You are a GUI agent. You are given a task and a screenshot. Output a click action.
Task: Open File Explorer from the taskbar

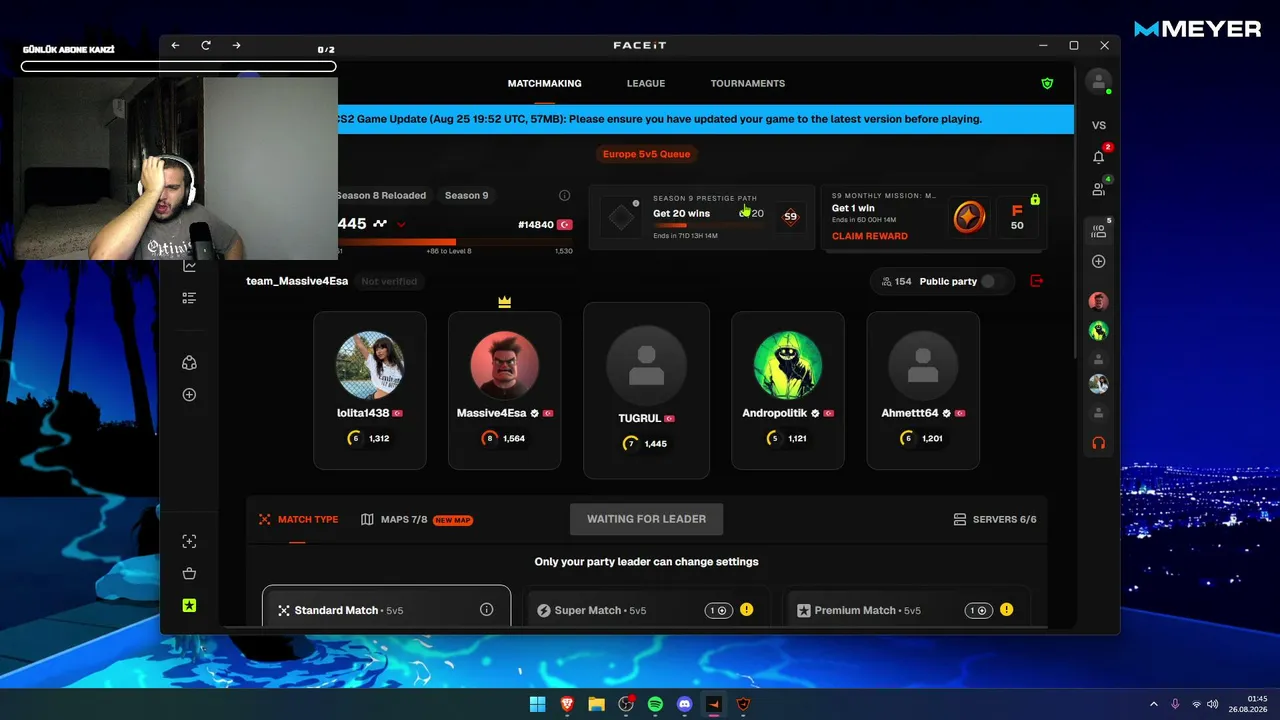coord(596,704)
